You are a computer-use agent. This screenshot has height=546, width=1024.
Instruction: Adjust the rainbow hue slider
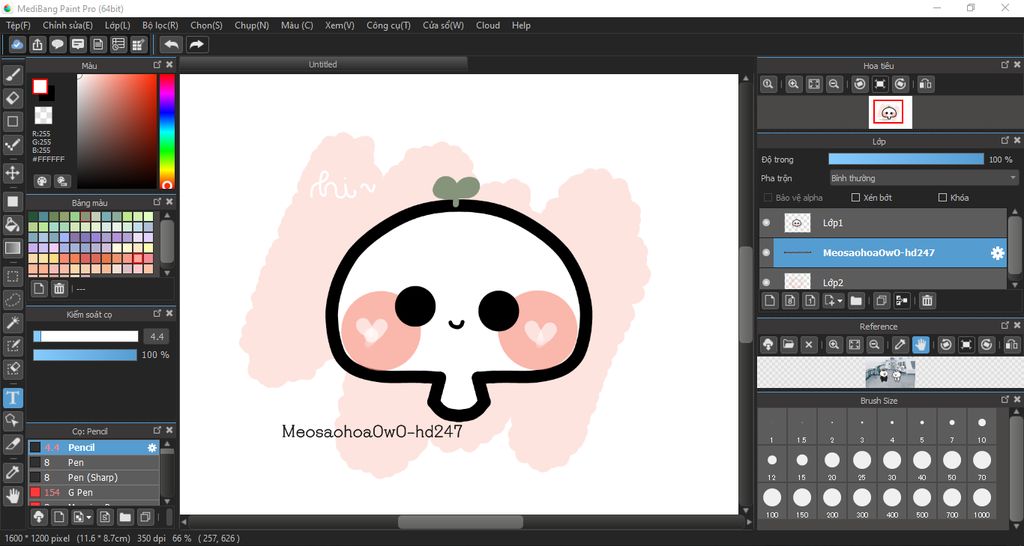167,131
